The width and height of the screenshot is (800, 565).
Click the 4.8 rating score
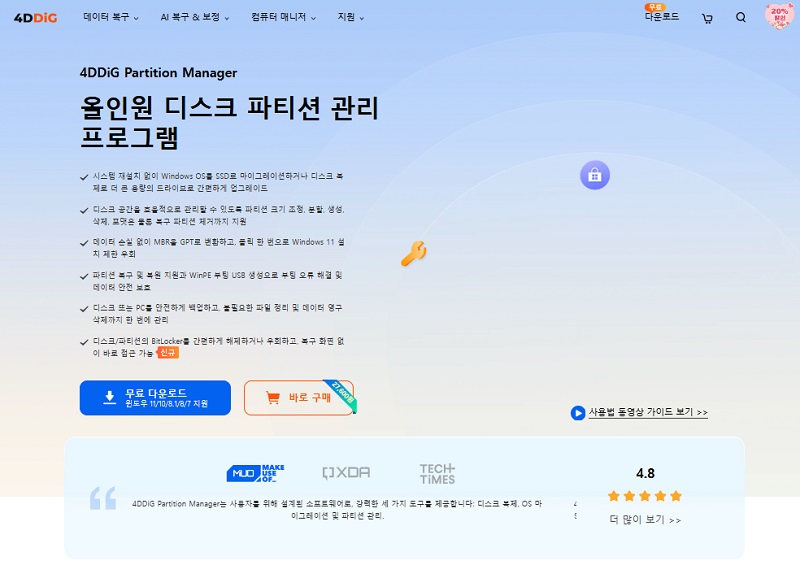pyautogui.click(x=645, y=473)
